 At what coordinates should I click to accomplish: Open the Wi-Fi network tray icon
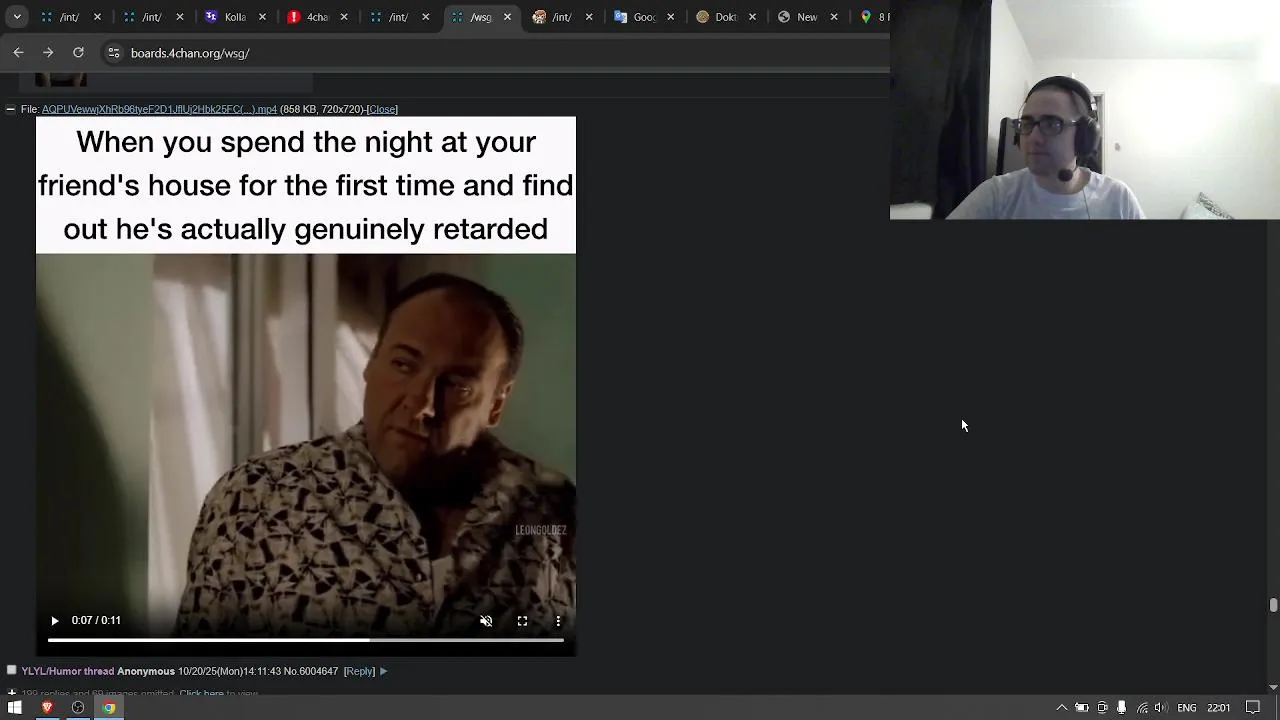pyautogui.click(x=1142, y=708)
